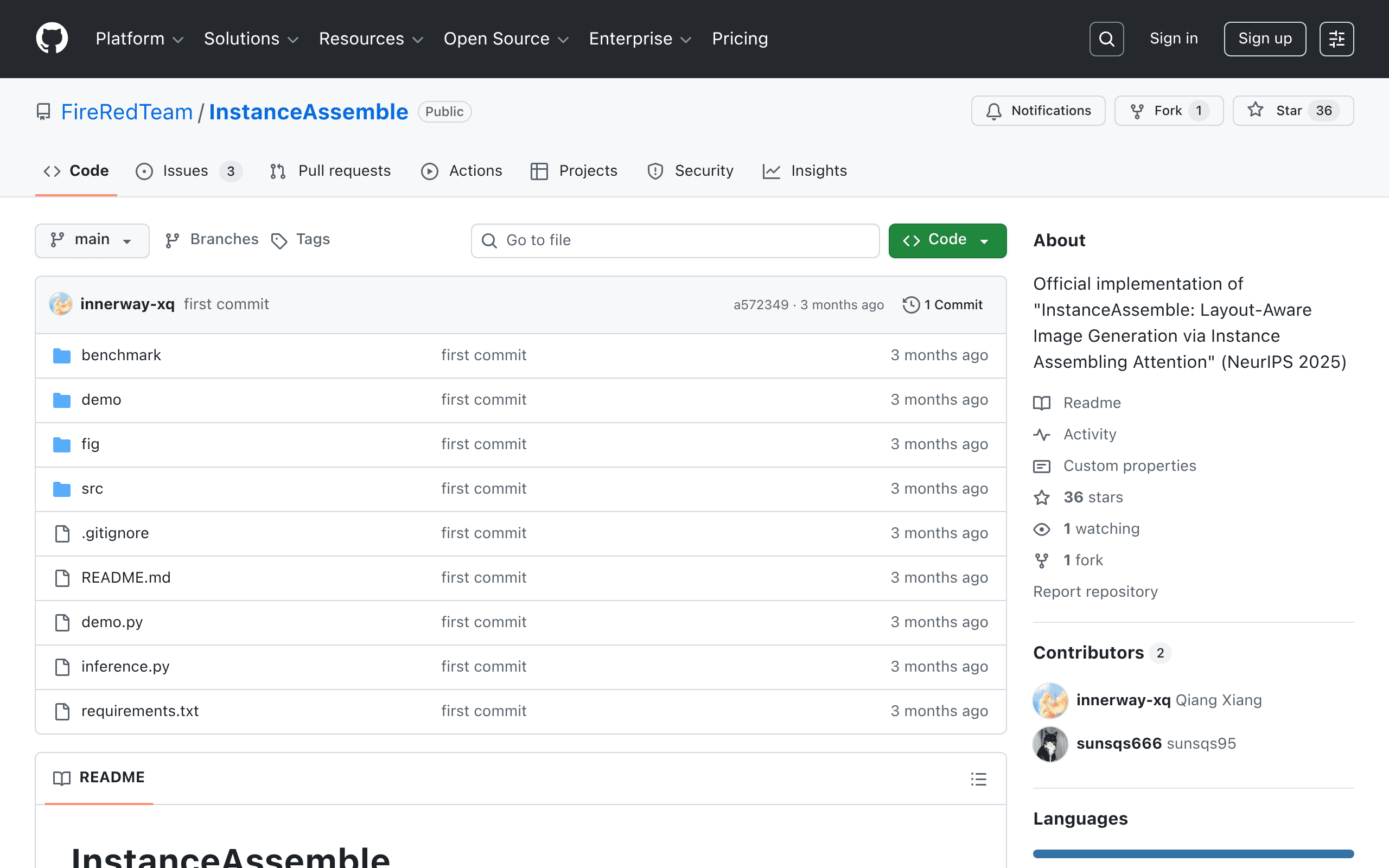
Task: Open the appearance settings sliders icon
Action: pyautogui.click(x=1336, y=39)
